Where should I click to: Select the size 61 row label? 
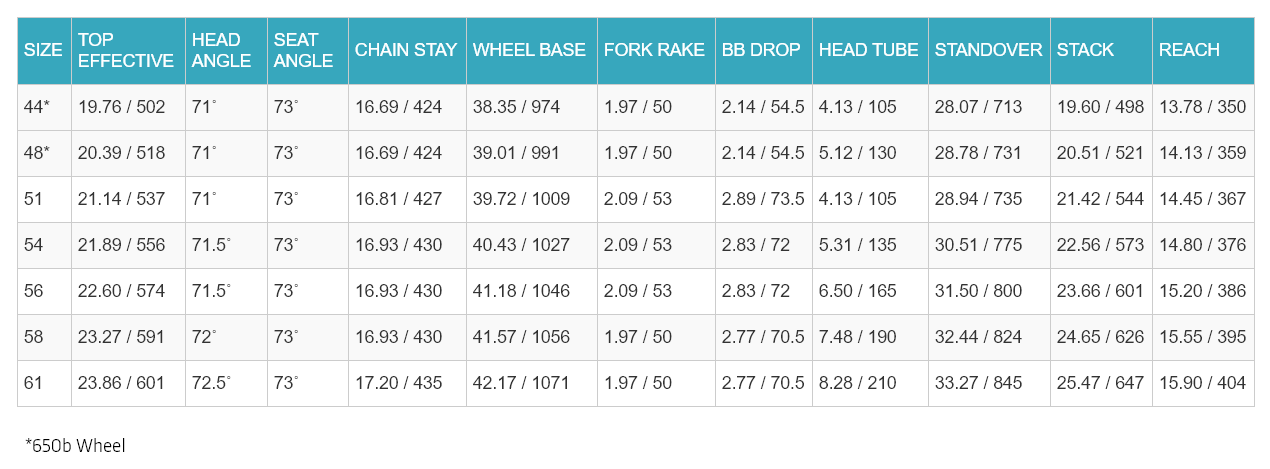coord(34,383)
